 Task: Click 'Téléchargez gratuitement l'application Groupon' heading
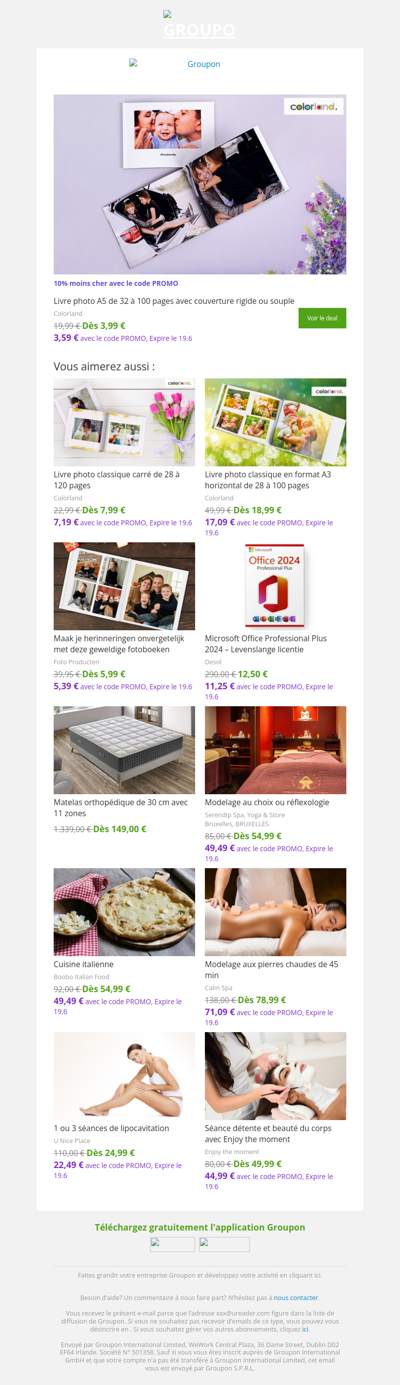pyautogui.click(x=200, y=1227)
